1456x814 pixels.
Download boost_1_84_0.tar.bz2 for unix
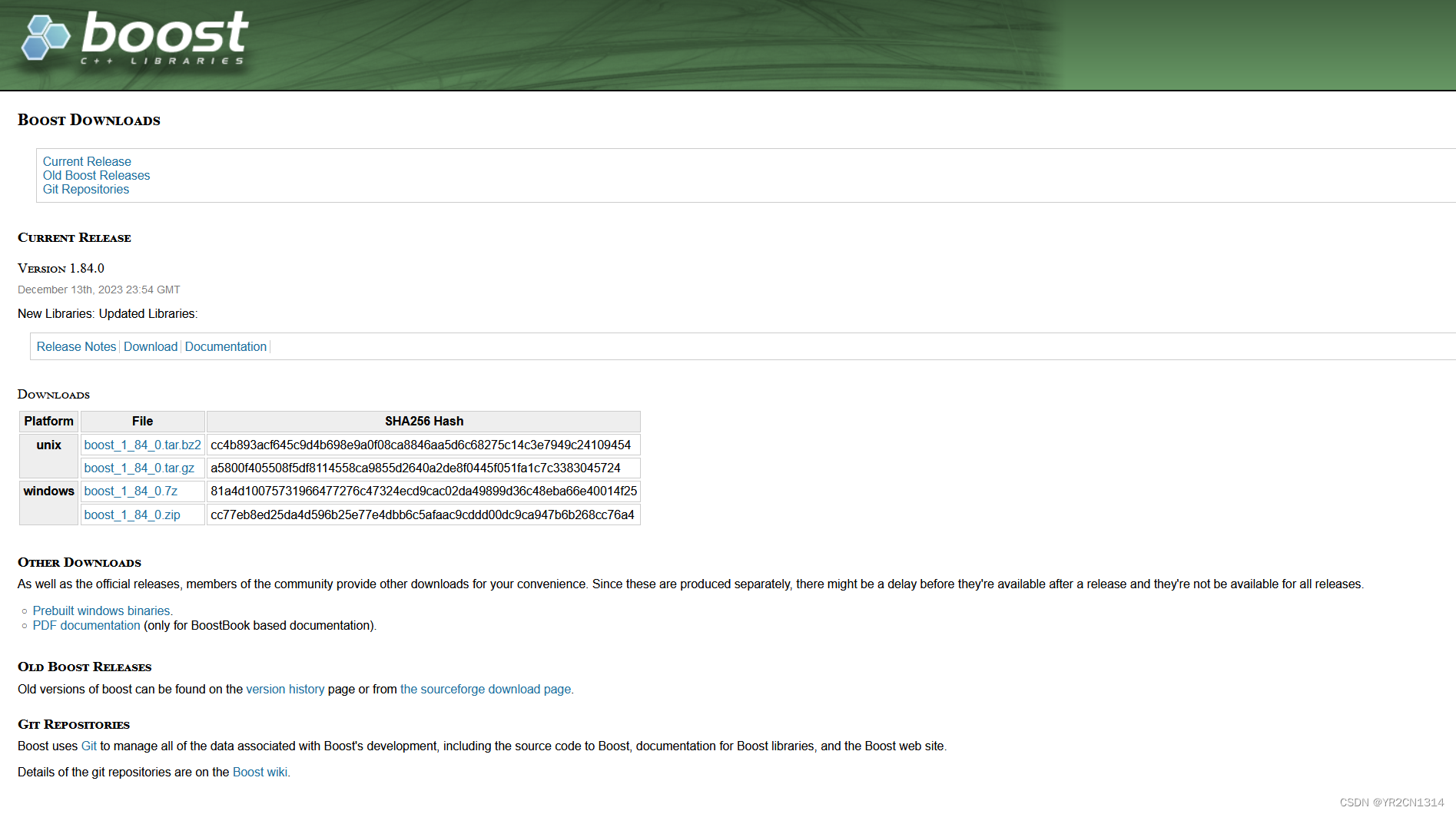coord(142,445)
